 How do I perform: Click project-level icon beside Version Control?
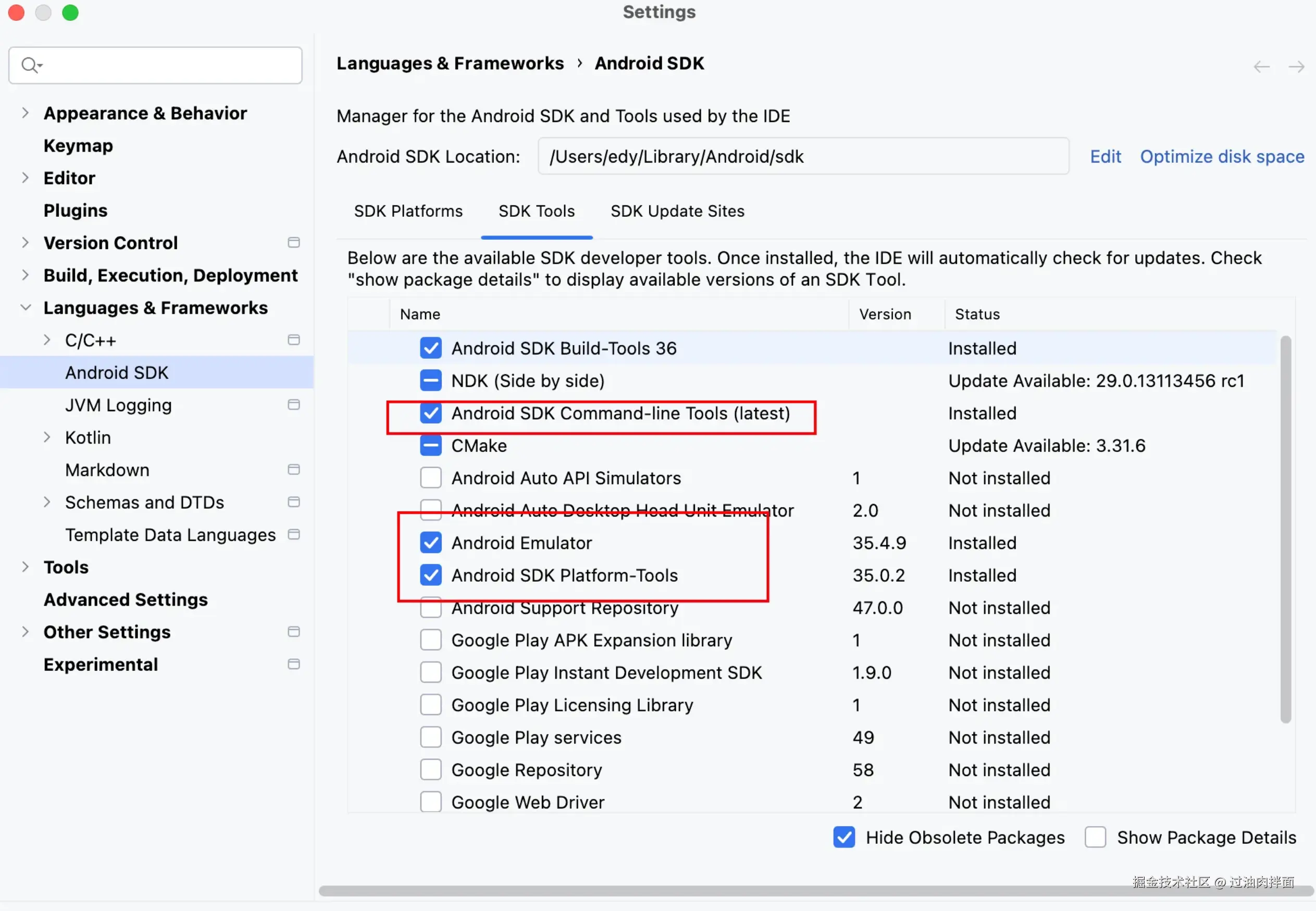point(294,242)
